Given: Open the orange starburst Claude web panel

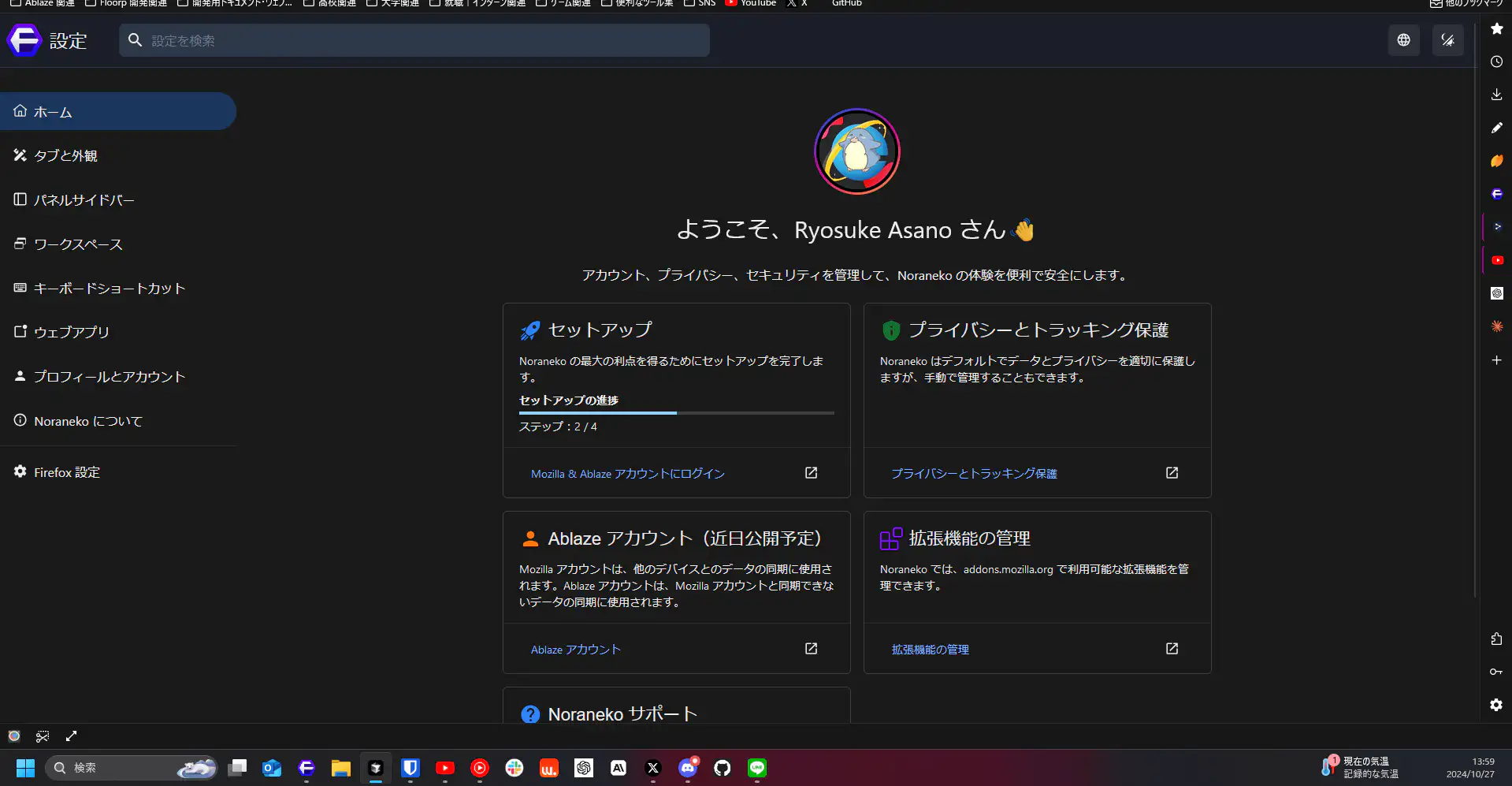Looking at the screenshot, I should point(1496,326).
